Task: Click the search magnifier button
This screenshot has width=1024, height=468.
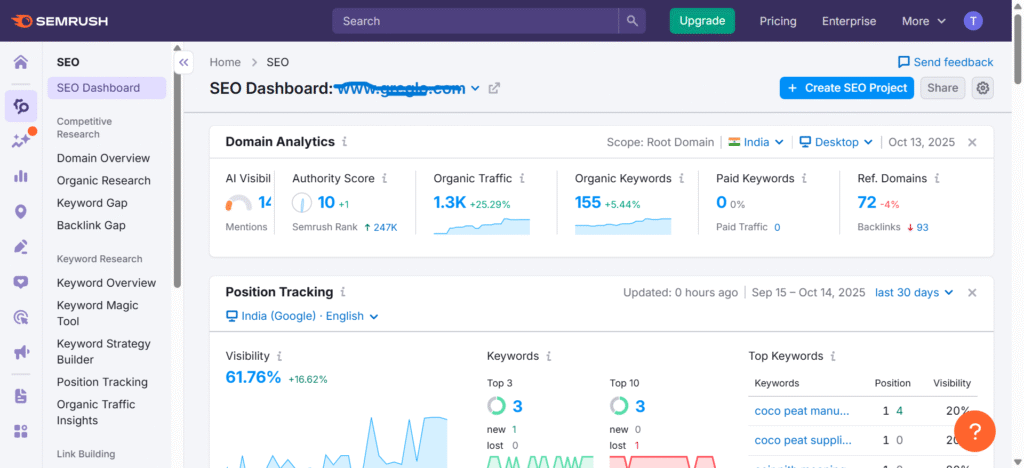Action: click(x=632, y=21)
